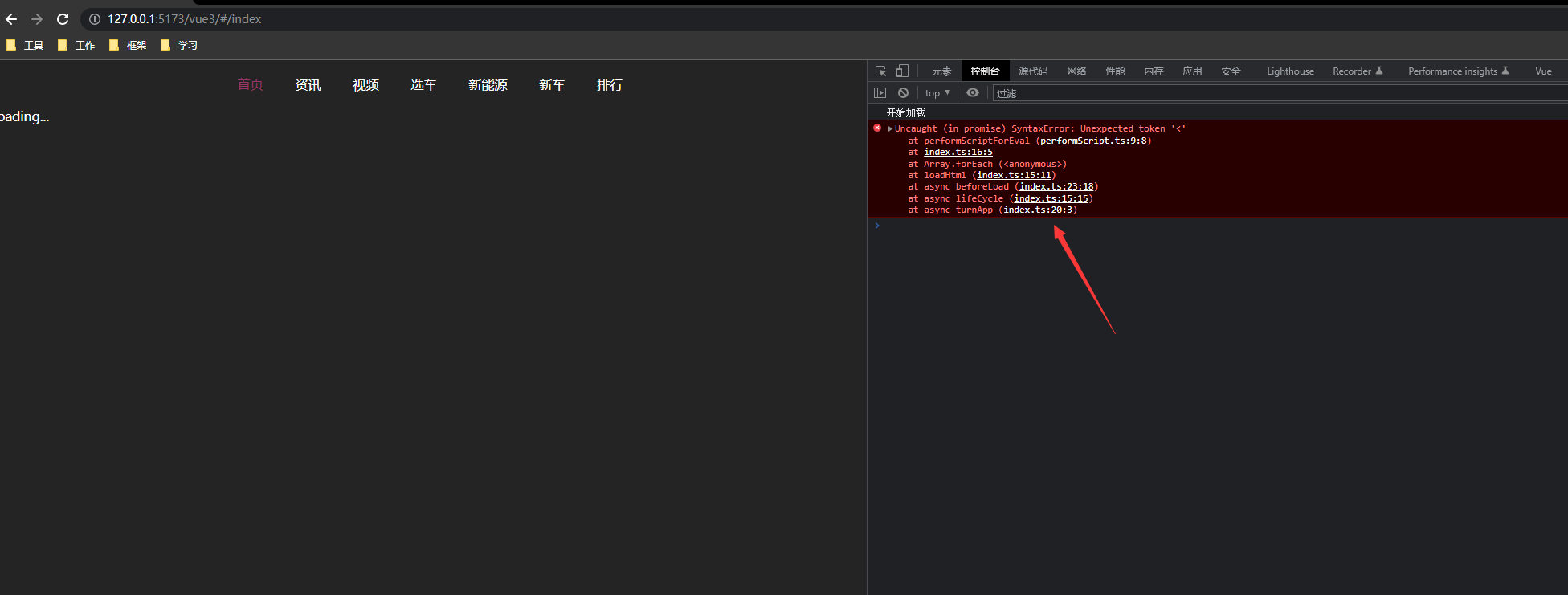This screenshot has width=1568, height=595.
Task: Open the 视频 nav link
Action: 365,85
